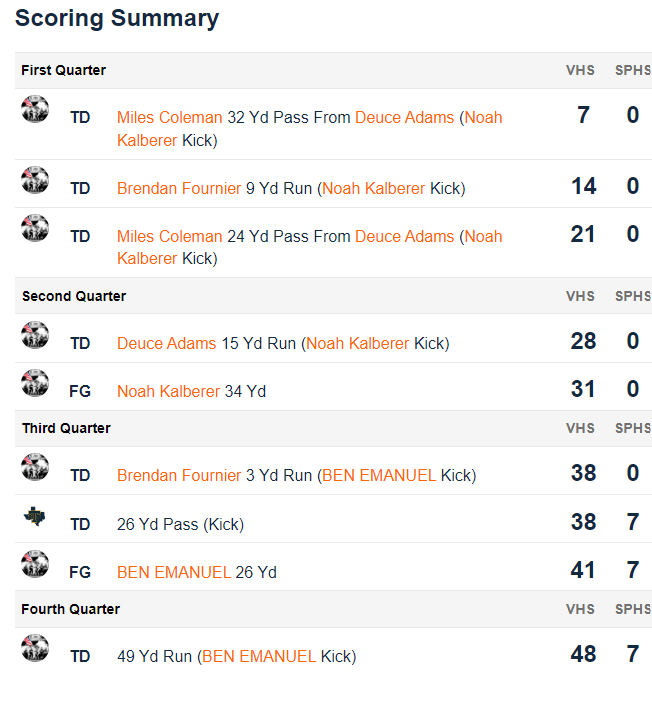Click team logo beside Noah Kalberer 34 Yd field goal
Image resolution: width=652 pixels, height=708 pixels.
pyautogui.click(x=35, y=383)
